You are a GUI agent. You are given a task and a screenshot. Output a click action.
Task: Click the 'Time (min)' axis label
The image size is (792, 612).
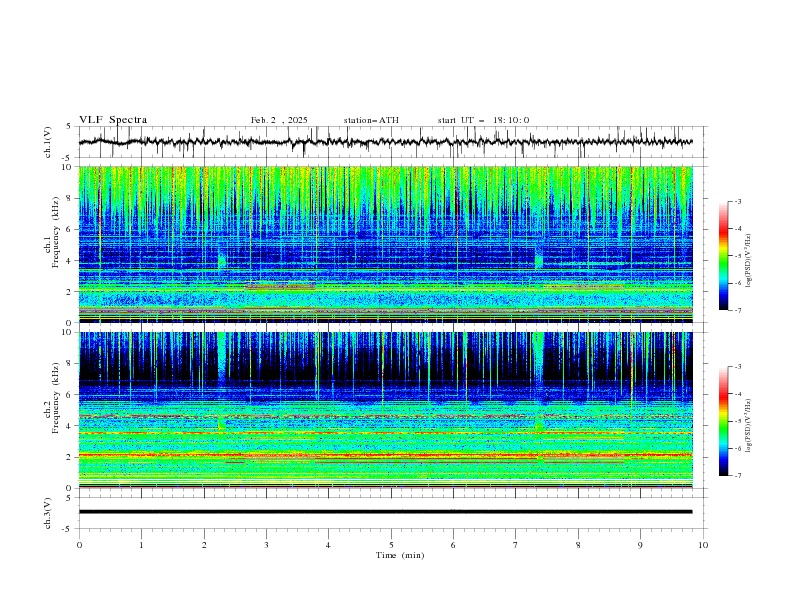coord(400,555)
